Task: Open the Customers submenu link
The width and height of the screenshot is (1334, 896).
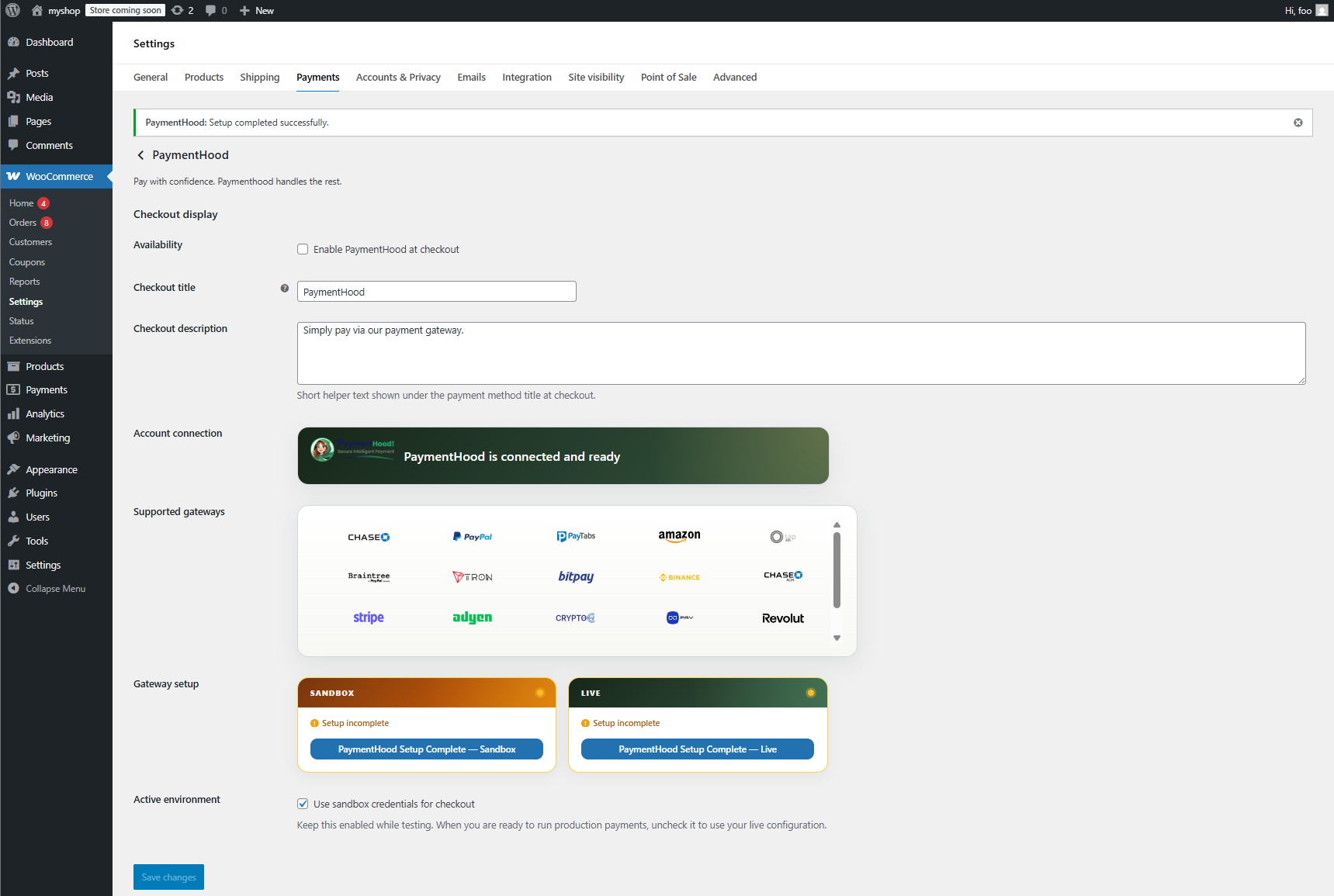Action: point(30,242)
